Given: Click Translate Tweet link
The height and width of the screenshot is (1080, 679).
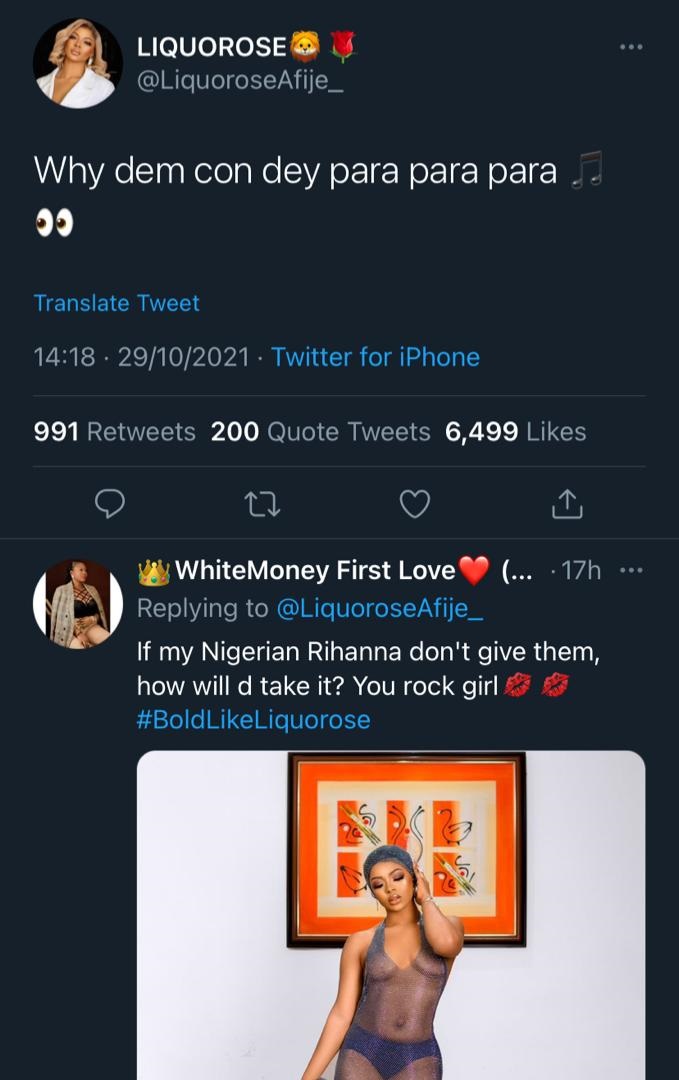Looking at the screenshot, I should (116, 303).
